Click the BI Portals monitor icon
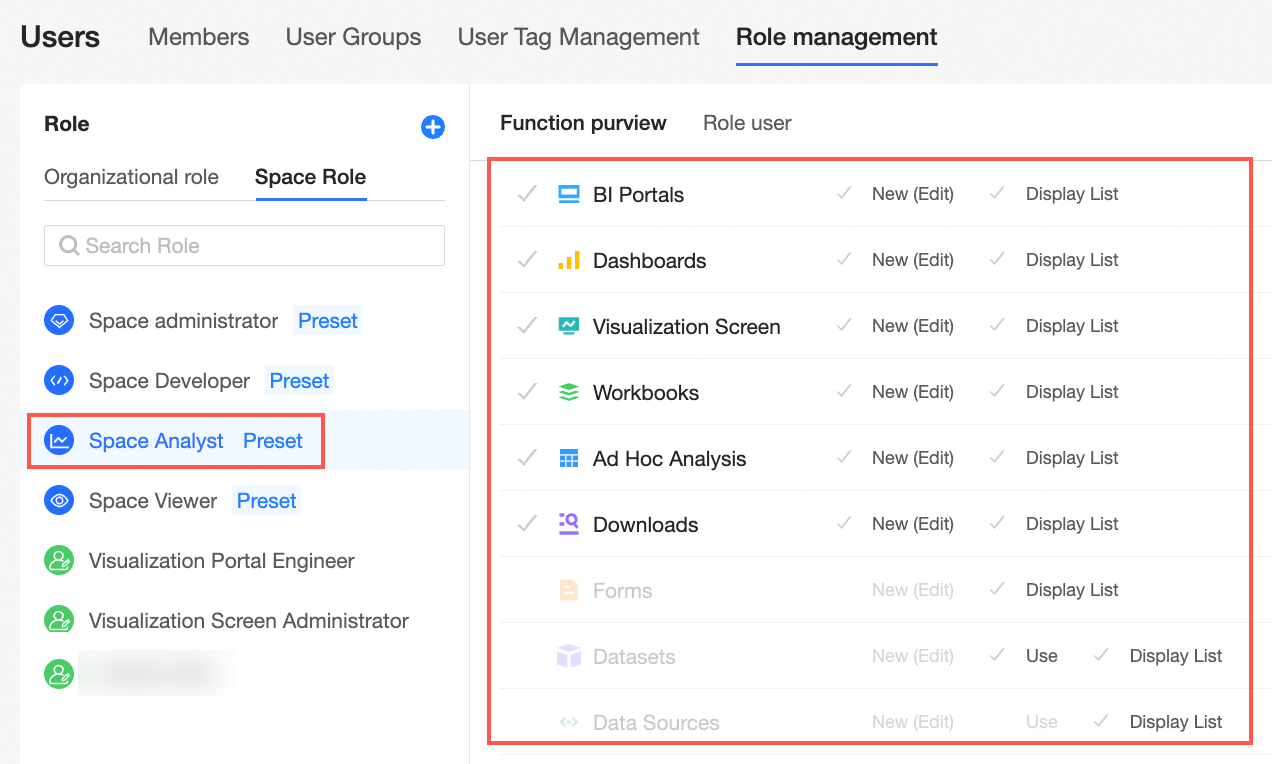 point(568,194)
